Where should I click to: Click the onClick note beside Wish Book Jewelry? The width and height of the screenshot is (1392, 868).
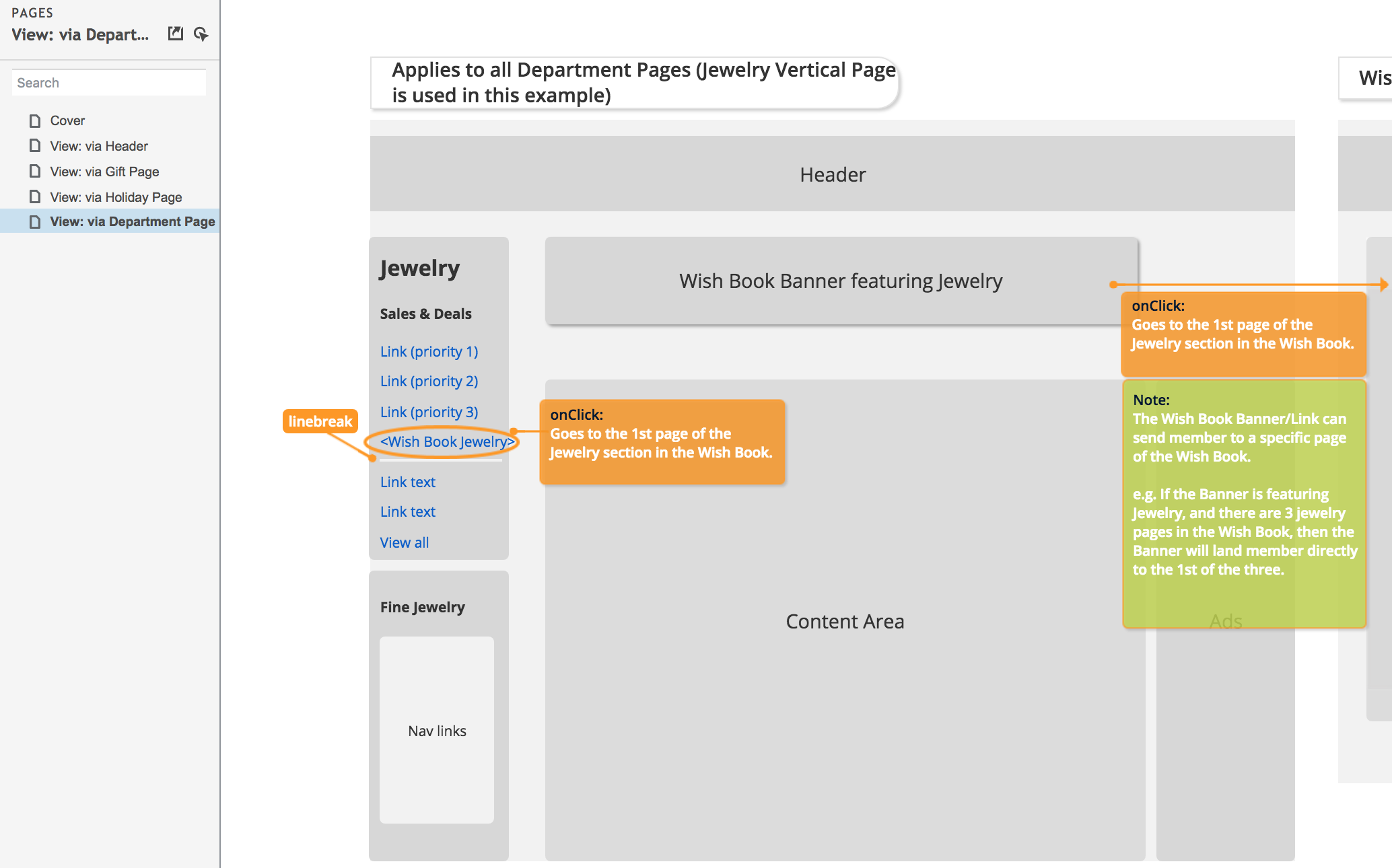[x=662, y=442]
